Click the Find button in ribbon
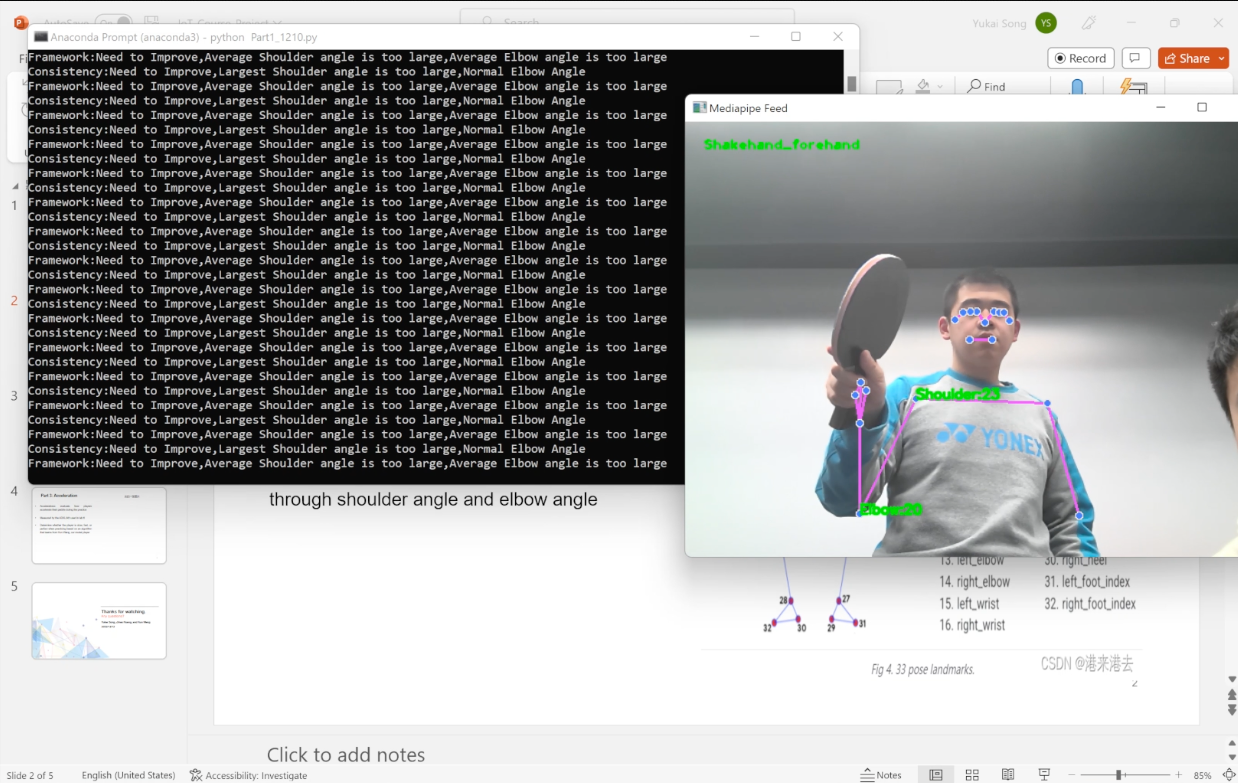The height and width of the screenshot is (783, 1238). (x=986, y=87)
